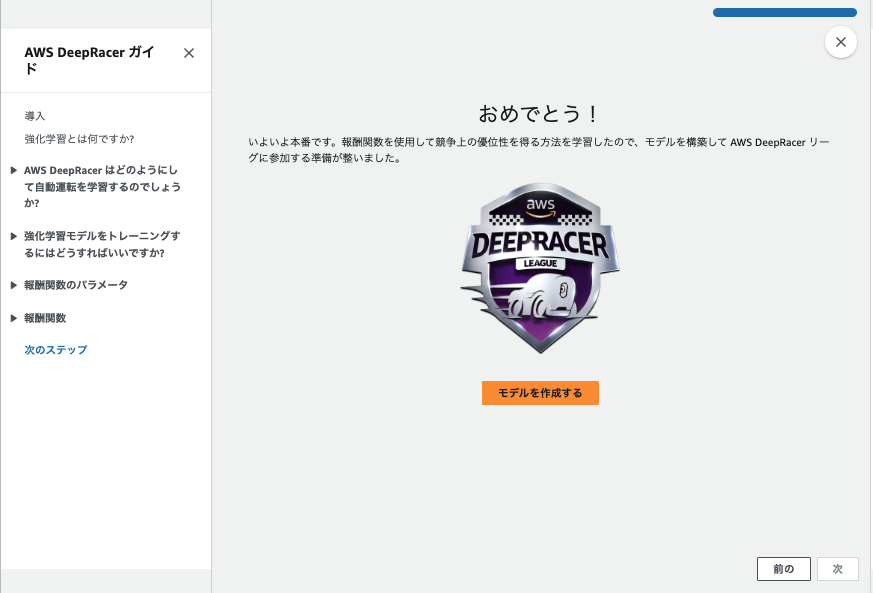Click the disclosure triangle beside 報酬関数
This screenshot has width=873, height=593.
point(14,318)
